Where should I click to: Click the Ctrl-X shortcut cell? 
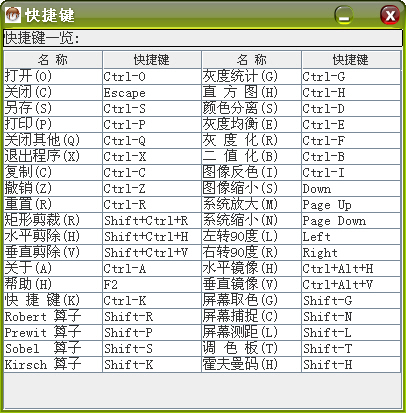click(x=152, y=157)
